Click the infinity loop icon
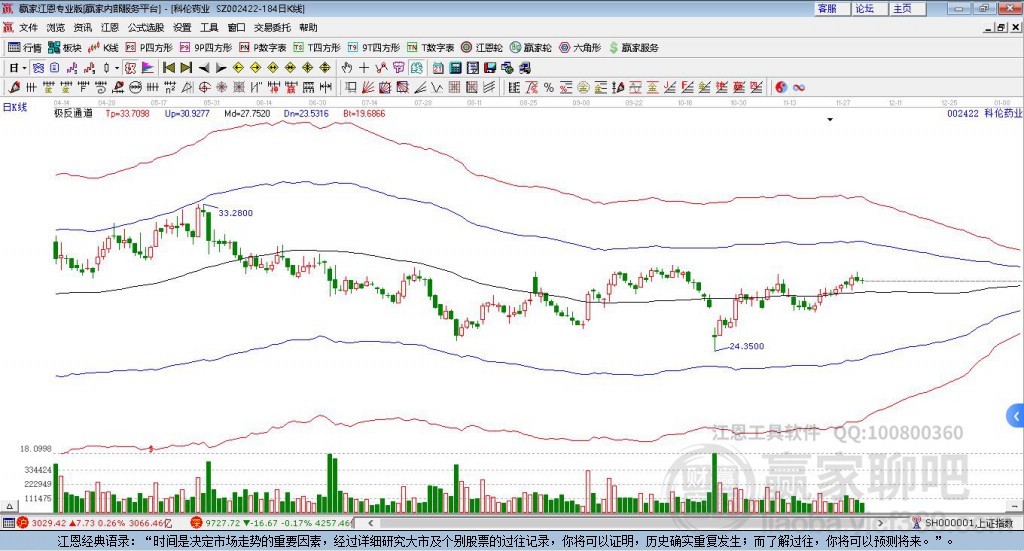 799,87
